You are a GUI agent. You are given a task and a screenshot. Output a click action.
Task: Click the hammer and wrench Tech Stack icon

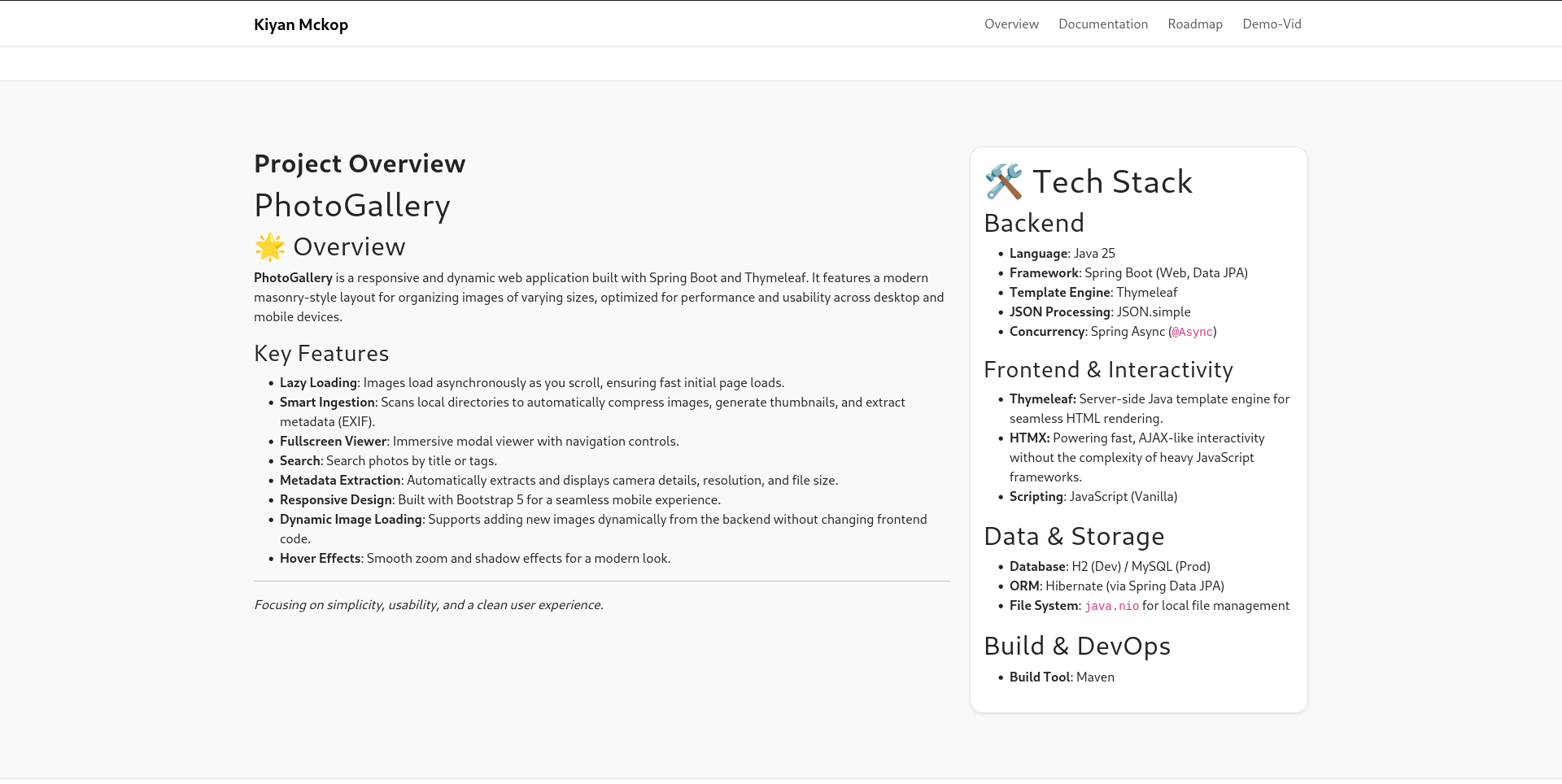pyautogui.click(x=1004, y=182)
